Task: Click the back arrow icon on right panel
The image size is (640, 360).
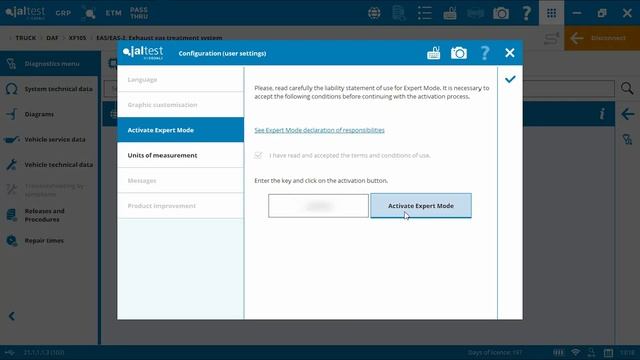Action: pos(627,114)
